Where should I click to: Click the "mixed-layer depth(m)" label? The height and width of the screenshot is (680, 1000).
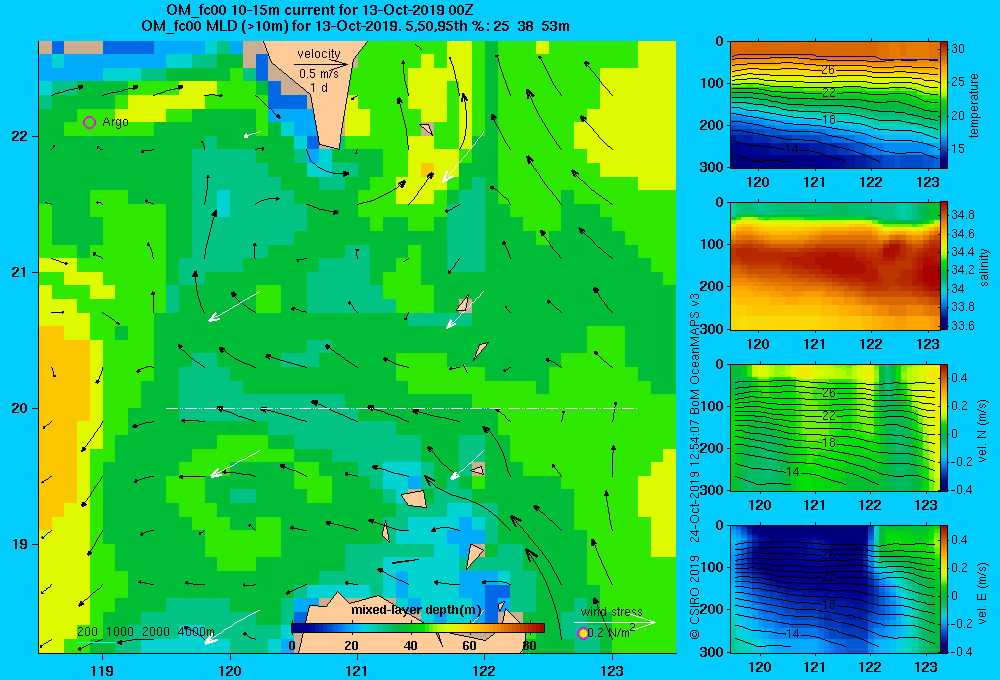tap(416, 610)
